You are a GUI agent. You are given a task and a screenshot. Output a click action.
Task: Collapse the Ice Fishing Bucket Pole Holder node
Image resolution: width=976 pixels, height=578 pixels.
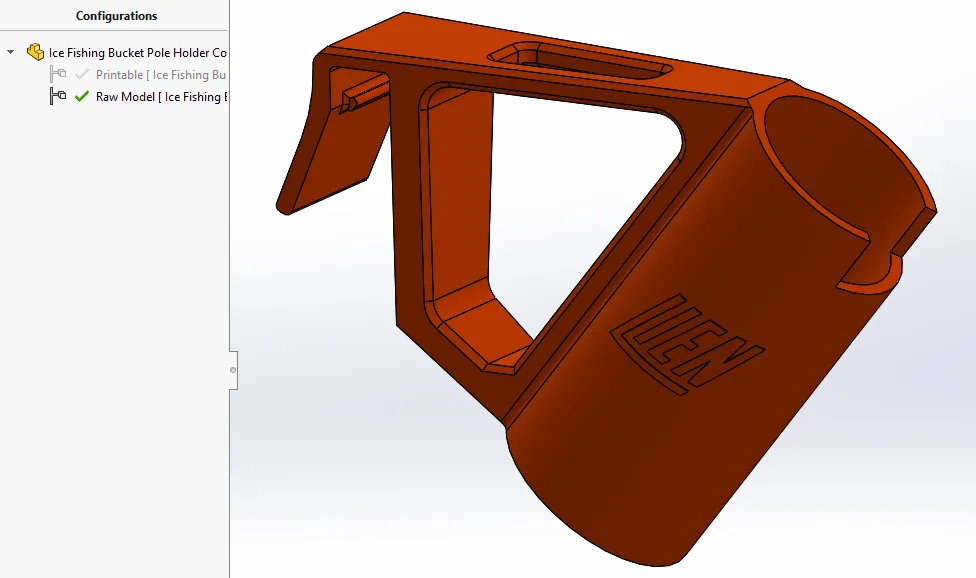click(x=8, y=52)
